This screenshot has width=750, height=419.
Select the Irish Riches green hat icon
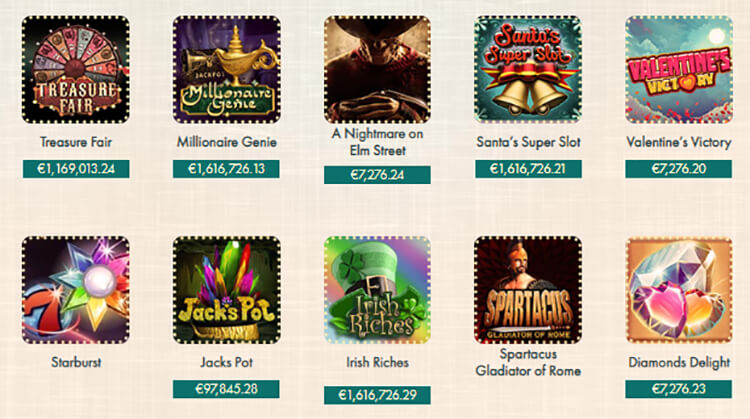[377, 290]
